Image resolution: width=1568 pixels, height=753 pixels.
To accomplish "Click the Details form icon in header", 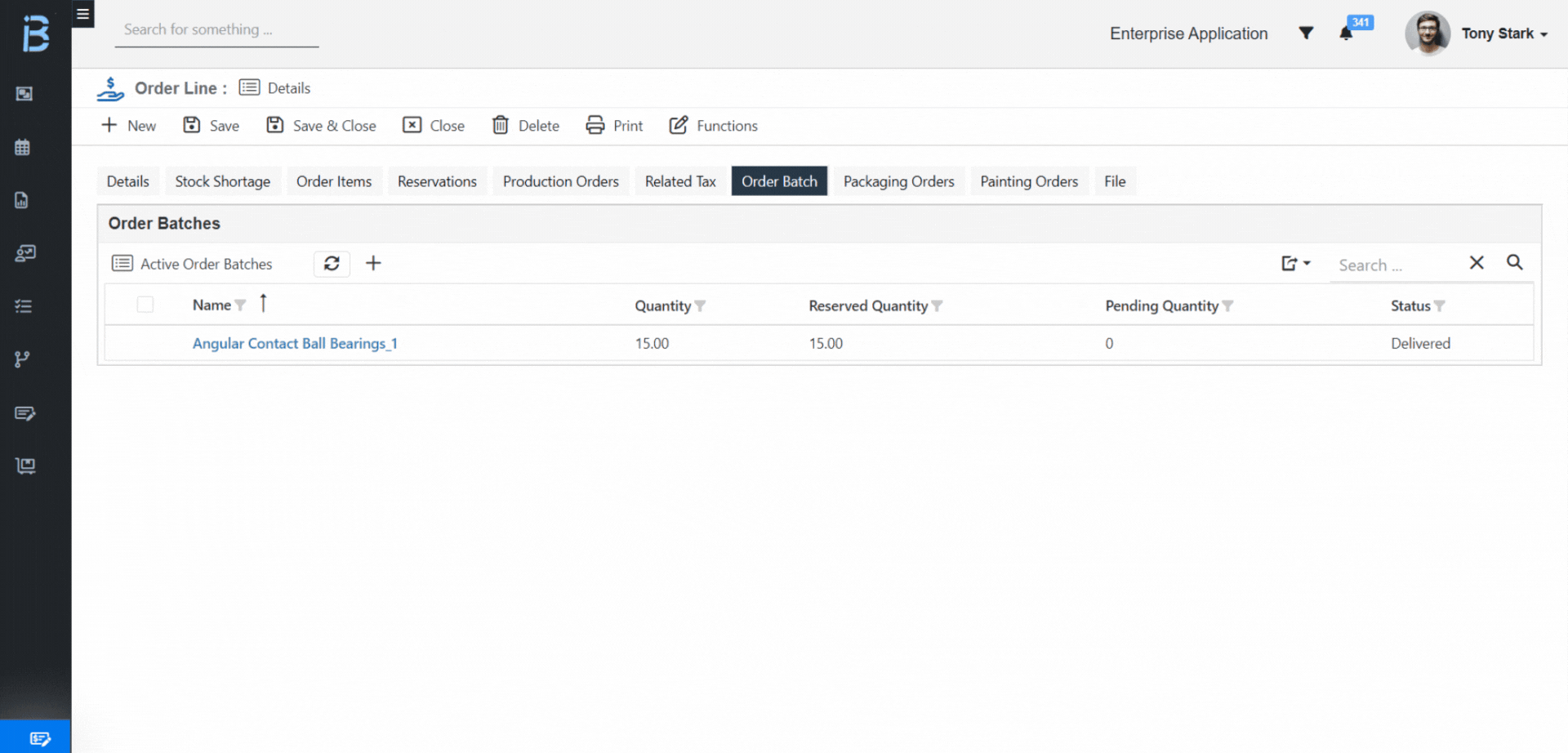I will coord(249,87).
